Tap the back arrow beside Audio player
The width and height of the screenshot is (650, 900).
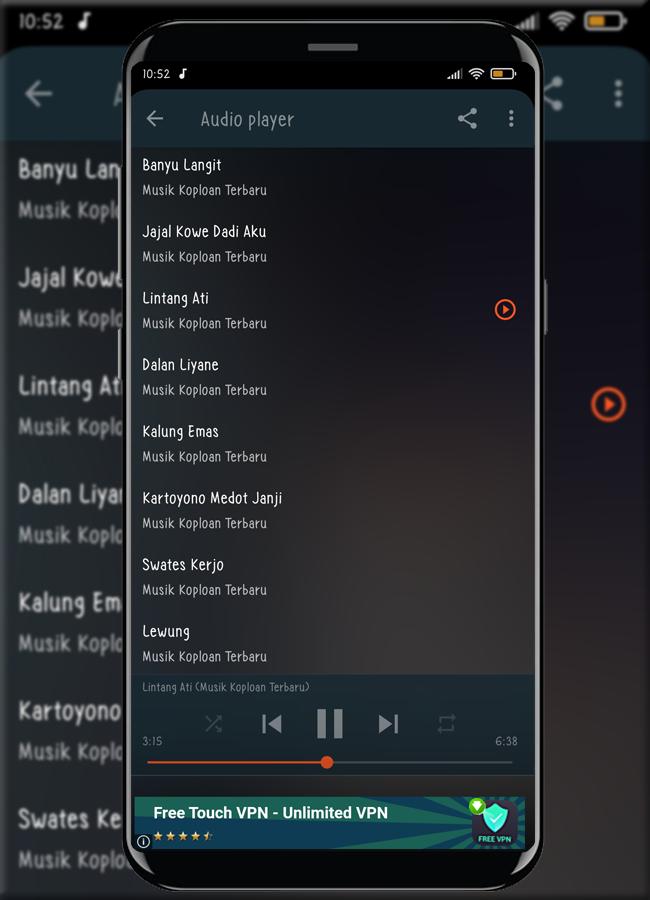coord(155,119)
